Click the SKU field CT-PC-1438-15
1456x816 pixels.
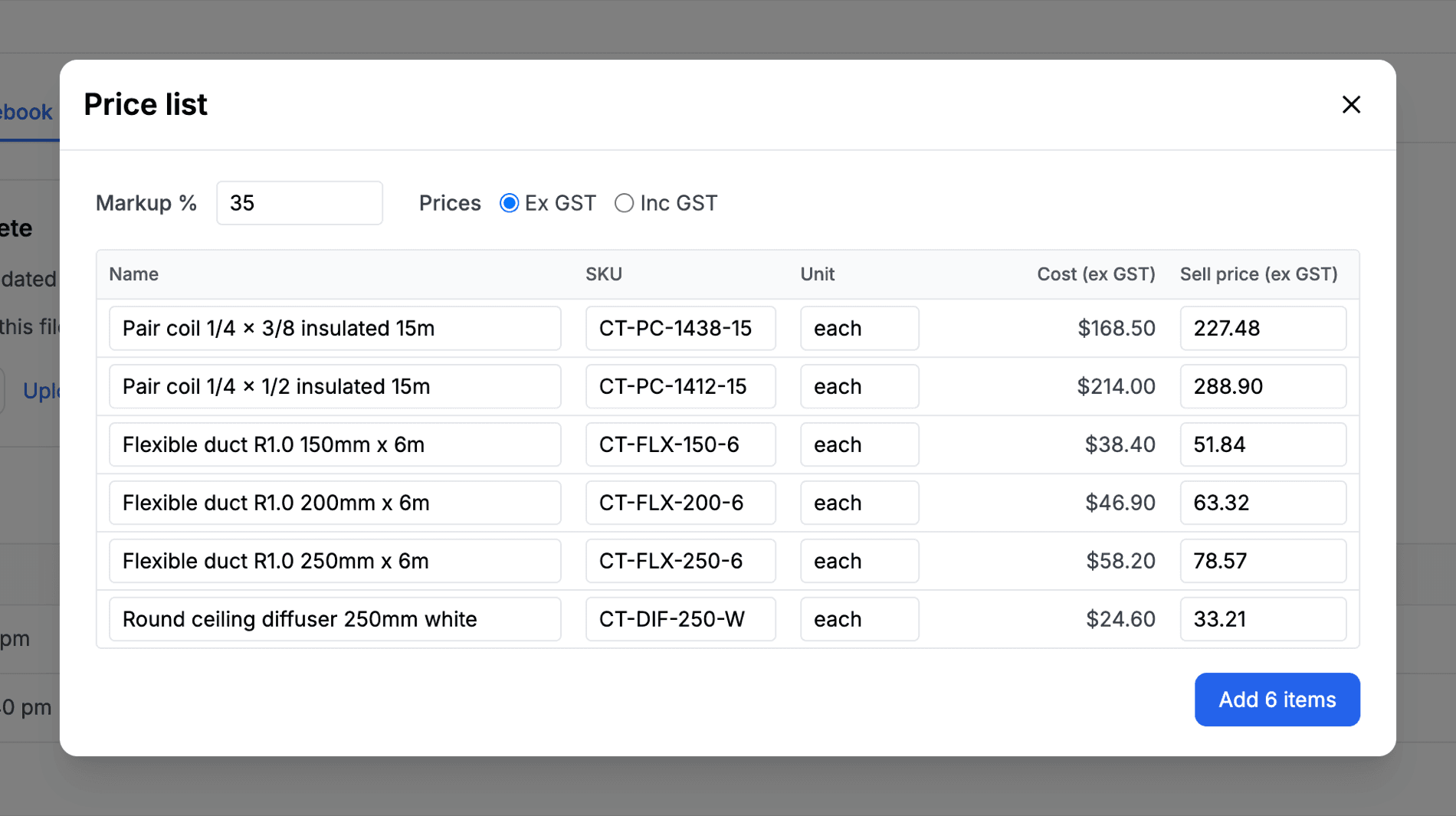tap(680, 328)
